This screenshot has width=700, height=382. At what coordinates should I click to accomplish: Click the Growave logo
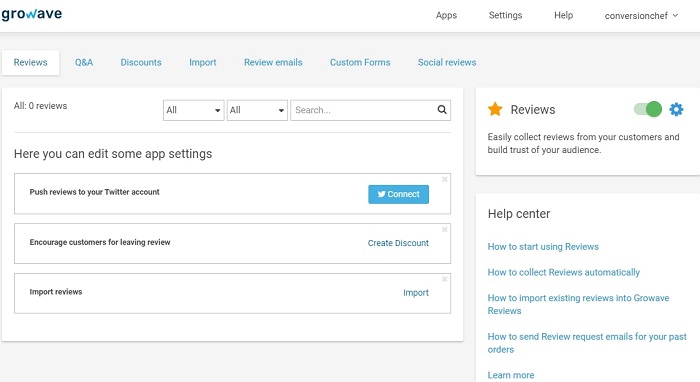click(x=31, y=14)
